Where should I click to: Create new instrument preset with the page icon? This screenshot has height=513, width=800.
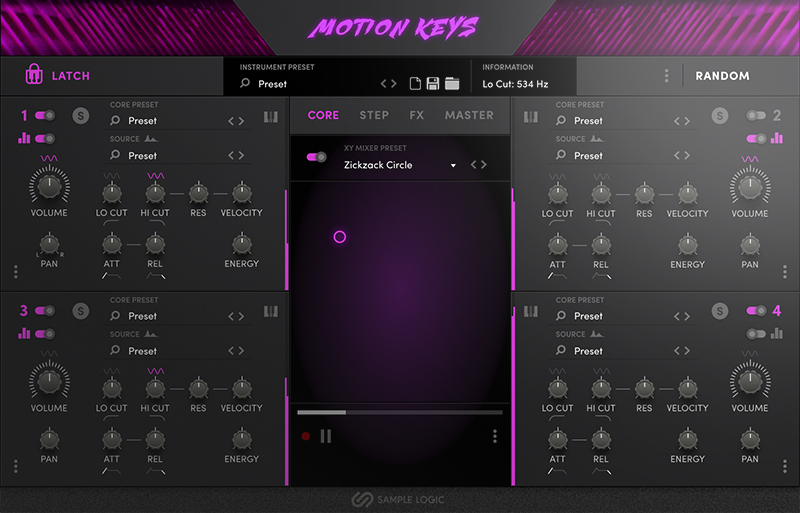(415, 84)
